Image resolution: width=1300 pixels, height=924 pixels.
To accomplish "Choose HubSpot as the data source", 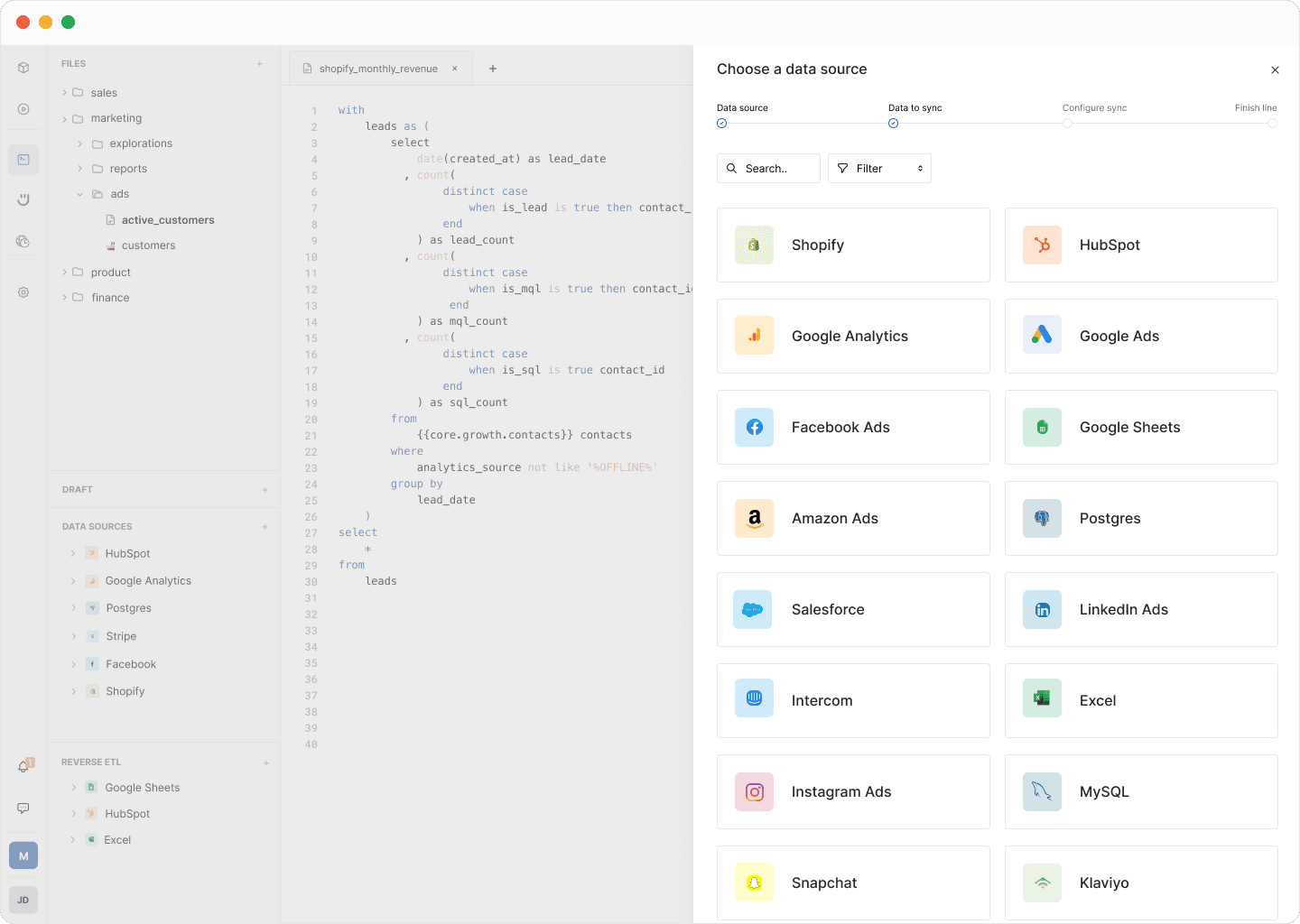I will 1140,245.
